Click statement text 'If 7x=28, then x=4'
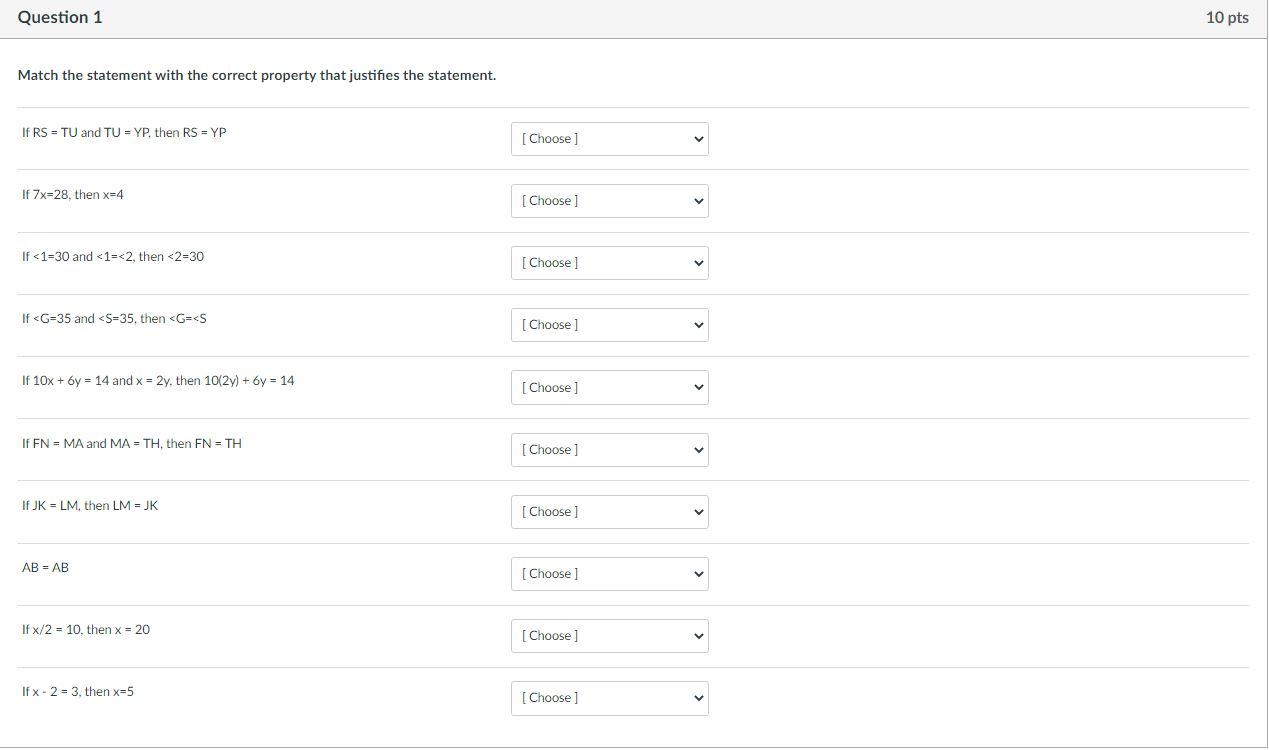 click(73, 194)
